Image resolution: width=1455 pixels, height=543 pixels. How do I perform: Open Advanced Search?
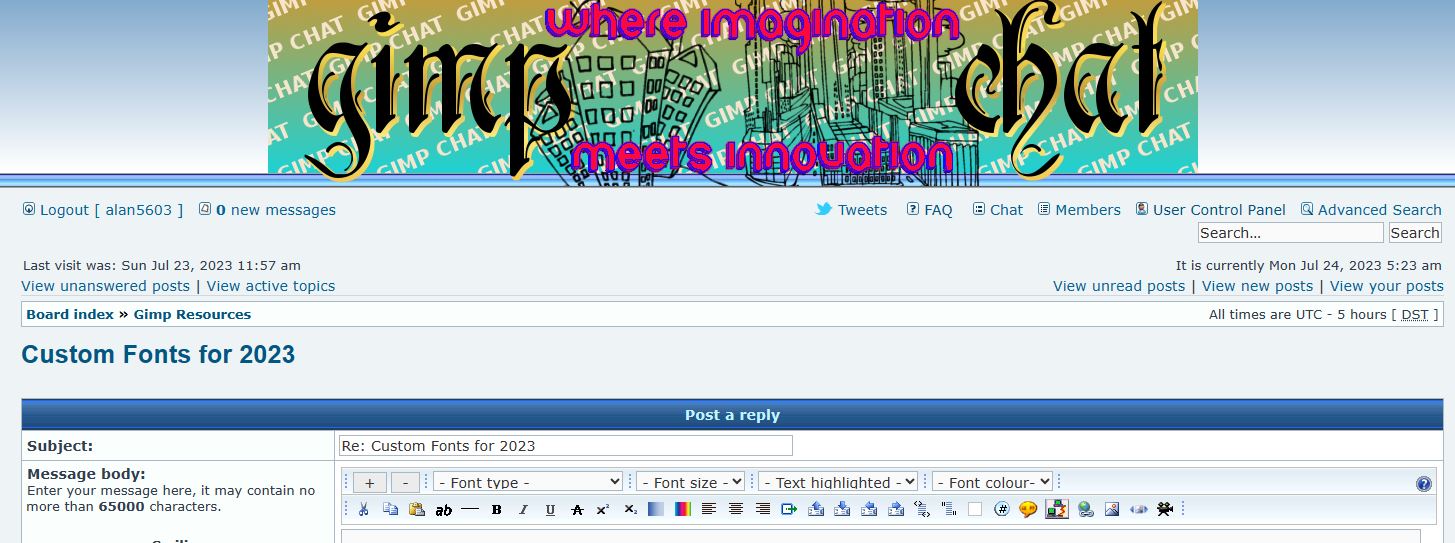point(1371,210)
